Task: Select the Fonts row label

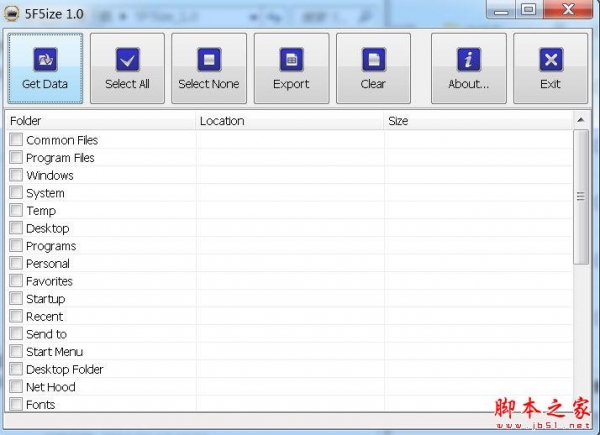Action: click(x=41, y=405)
